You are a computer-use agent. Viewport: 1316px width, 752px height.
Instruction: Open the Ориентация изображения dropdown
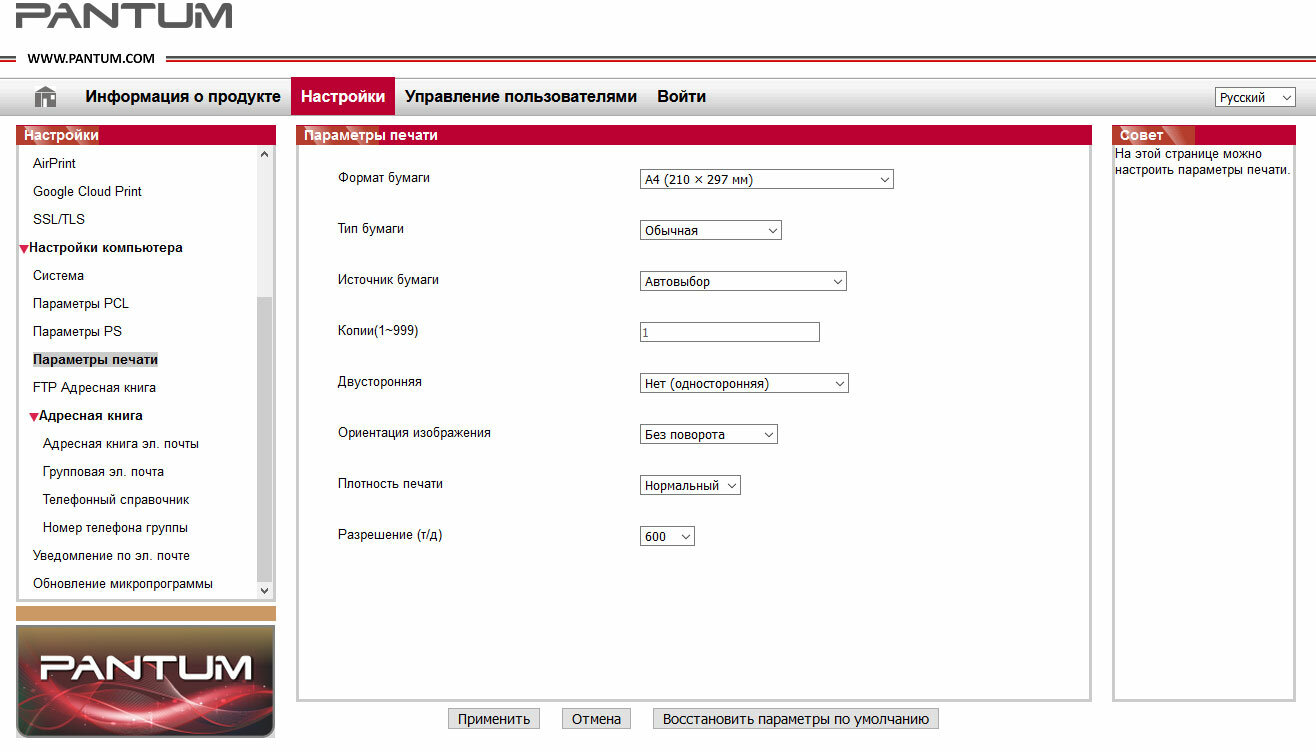pyautogui.click(x=708, y=435)
